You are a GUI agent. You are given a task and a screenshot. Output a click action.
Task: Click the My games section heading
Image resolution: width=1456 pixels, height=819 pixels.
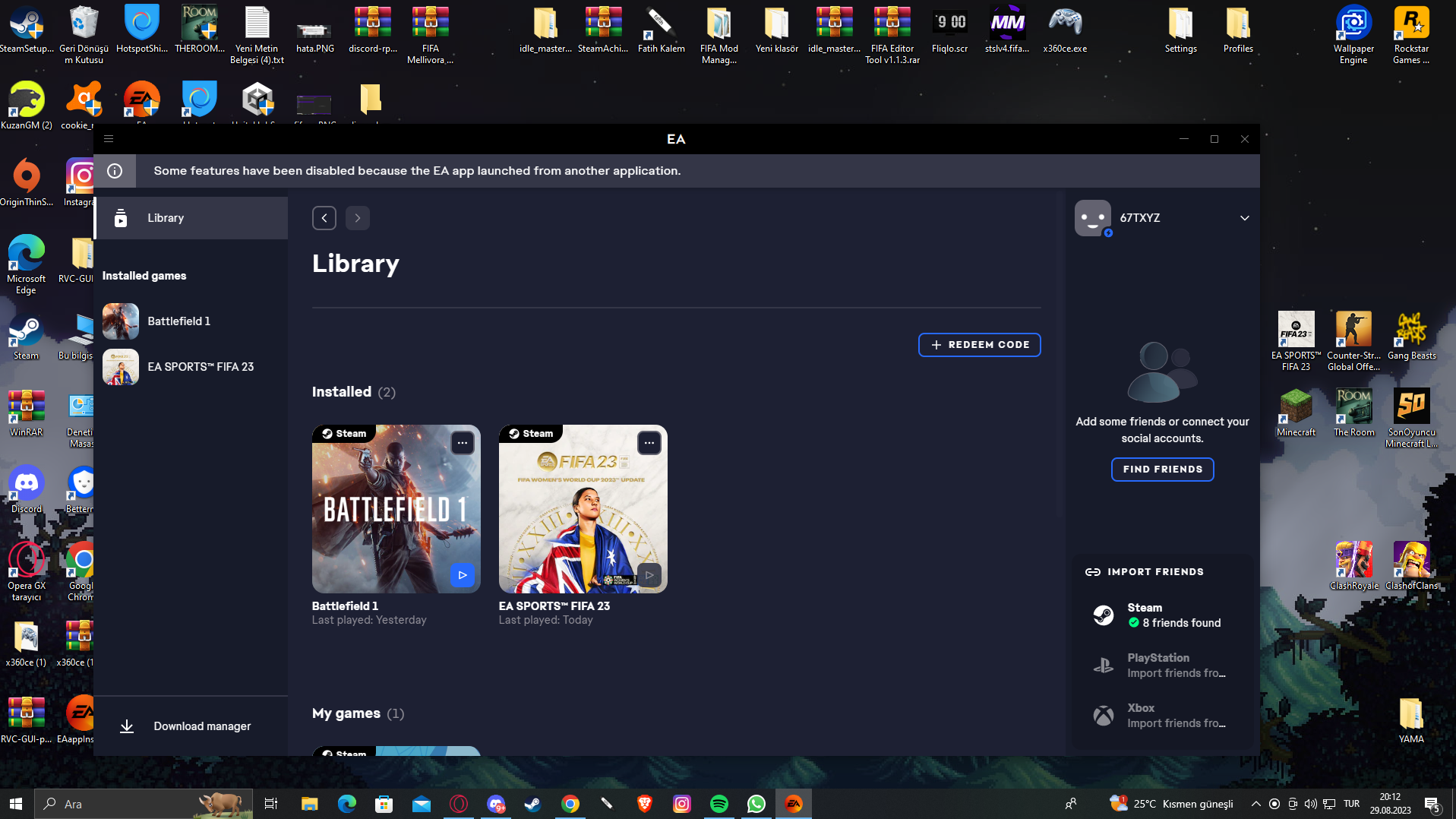(346, 713)
